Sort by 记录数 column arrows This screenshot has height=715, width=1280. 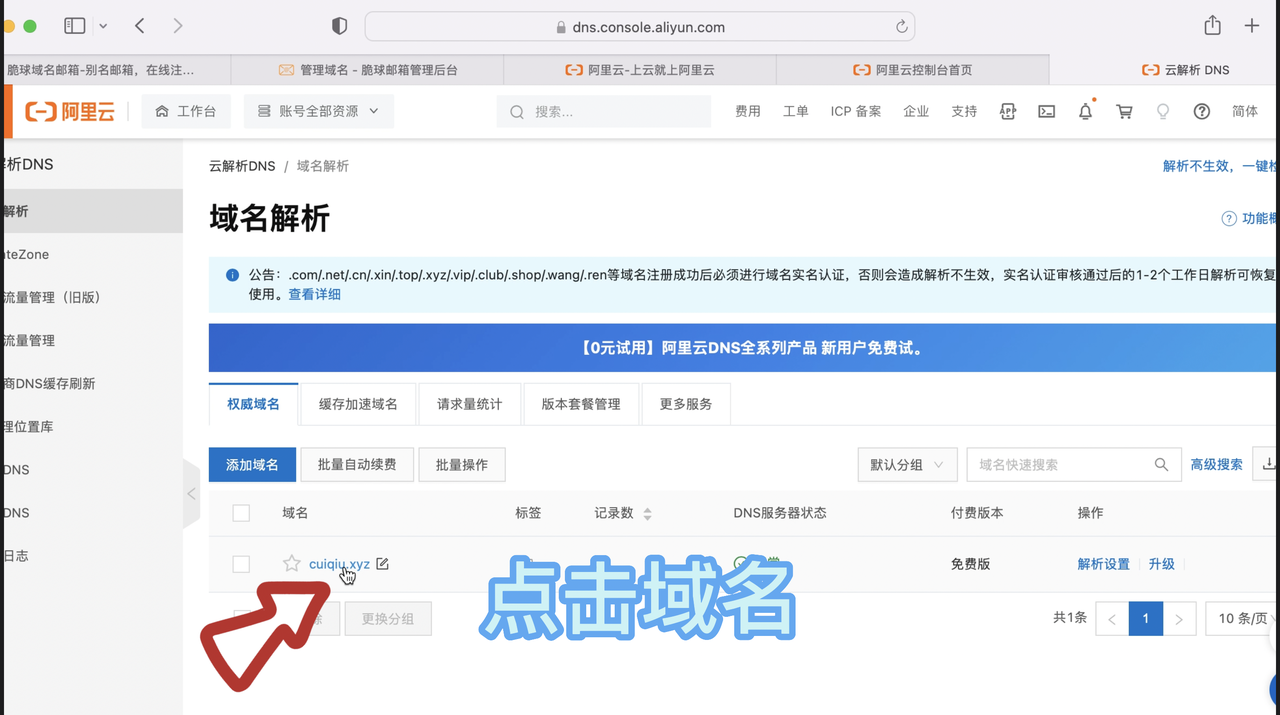click(647, 514)
